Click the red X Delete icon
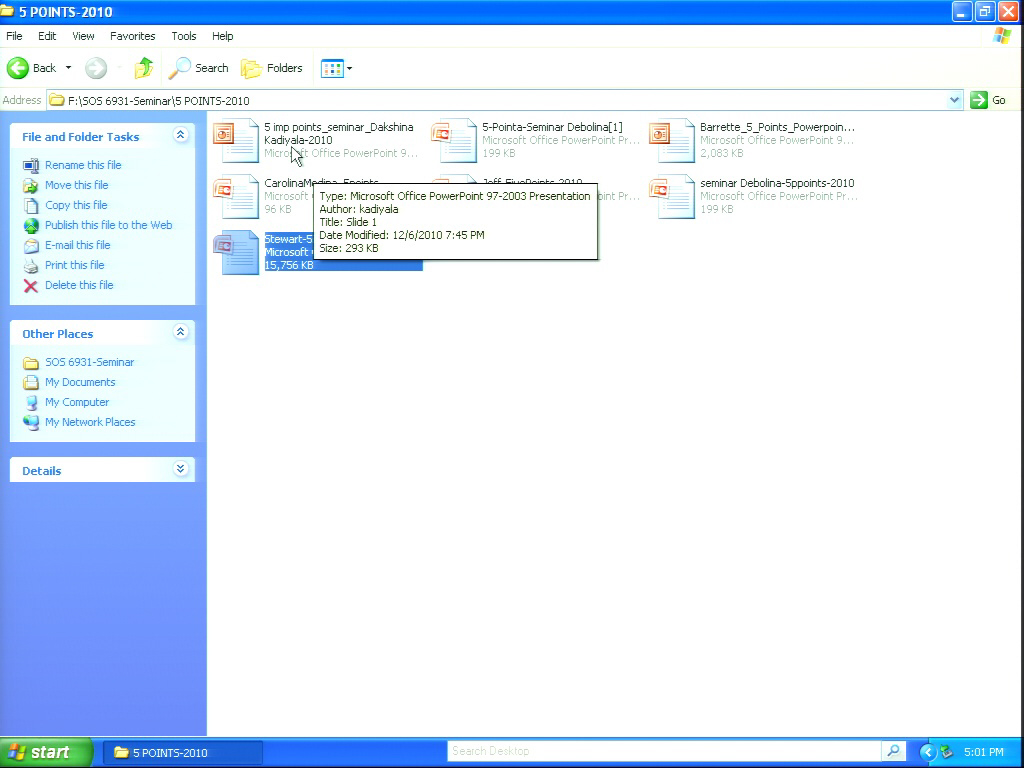This screenshot has width=1024, height=768. [31, 286]
